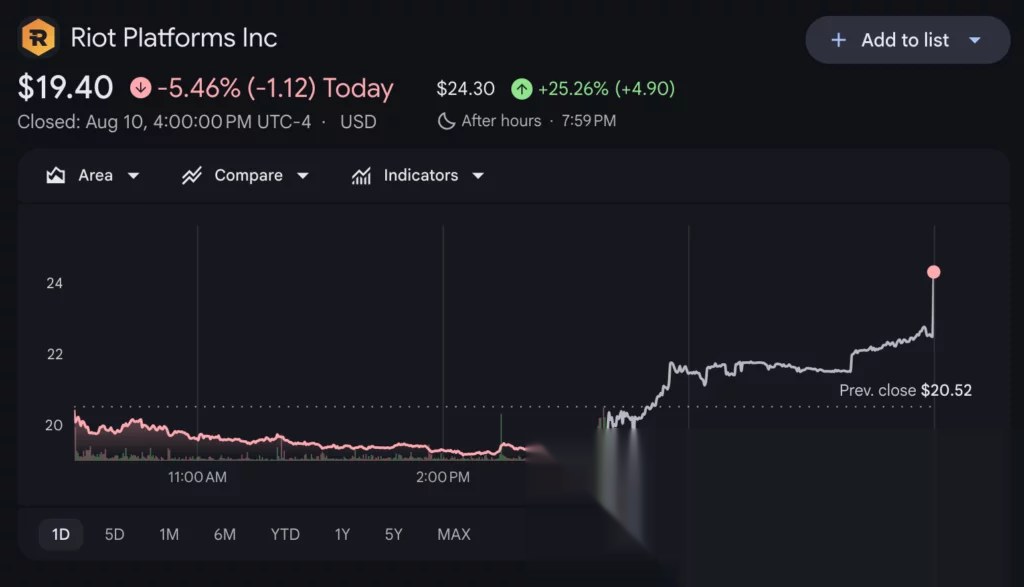Open the Add to list dropdown arrow
Screen dimensions: 1024x587
(974, 40)
